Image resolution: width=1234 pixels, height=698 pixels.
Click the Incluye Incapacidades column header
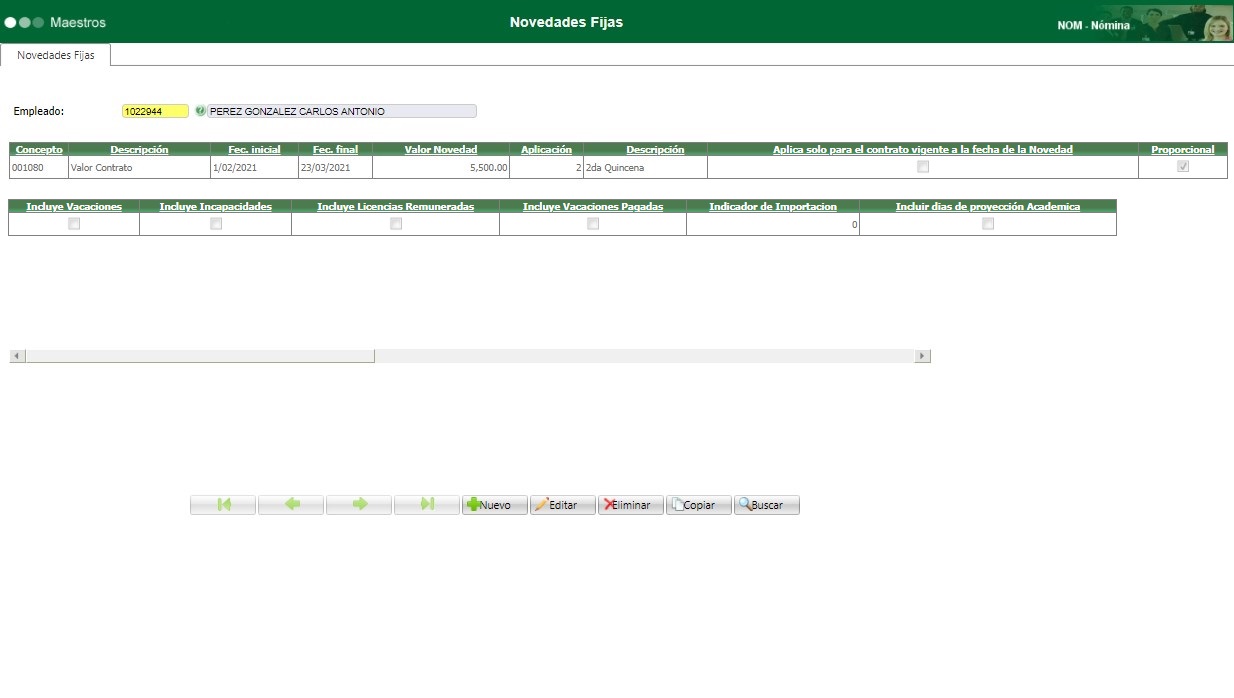[x=215, y=206]
